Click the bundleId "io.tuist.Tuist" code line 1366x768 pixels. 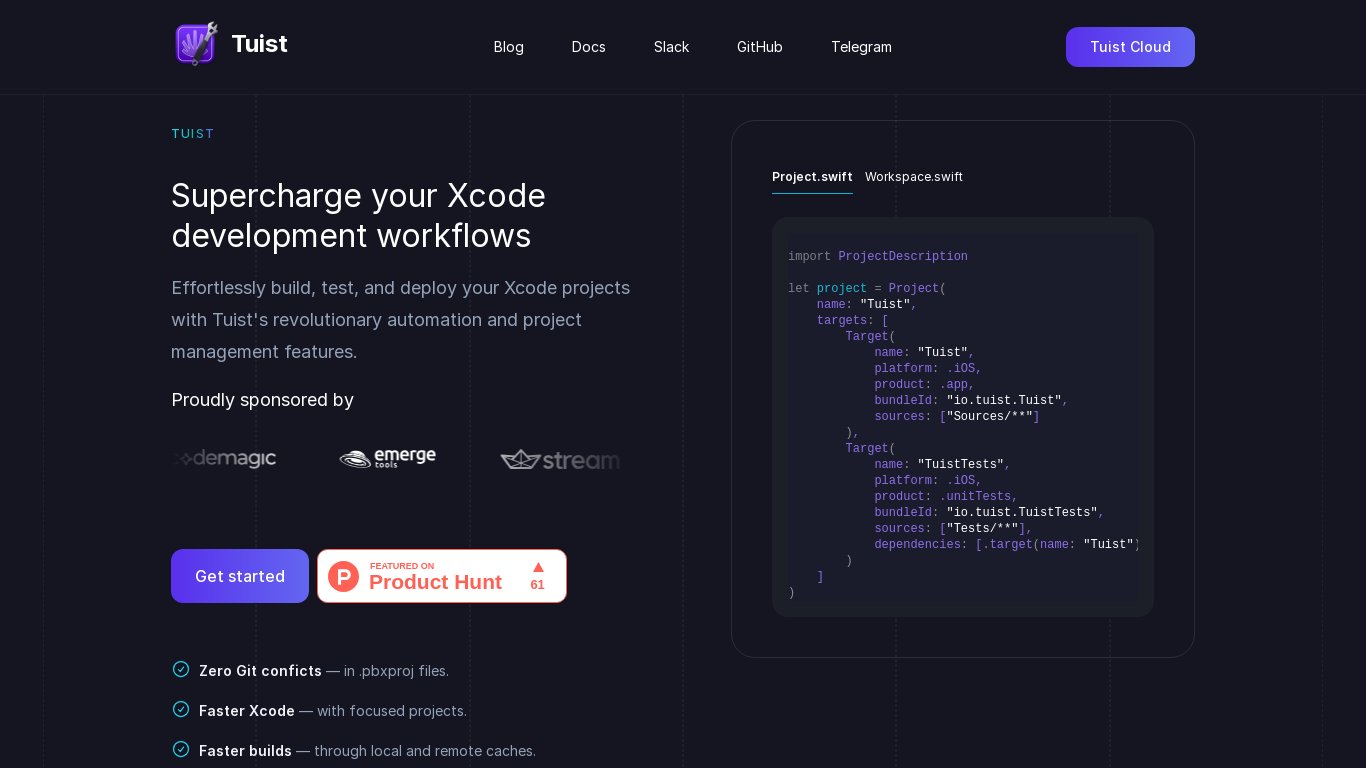coord(972,401)
